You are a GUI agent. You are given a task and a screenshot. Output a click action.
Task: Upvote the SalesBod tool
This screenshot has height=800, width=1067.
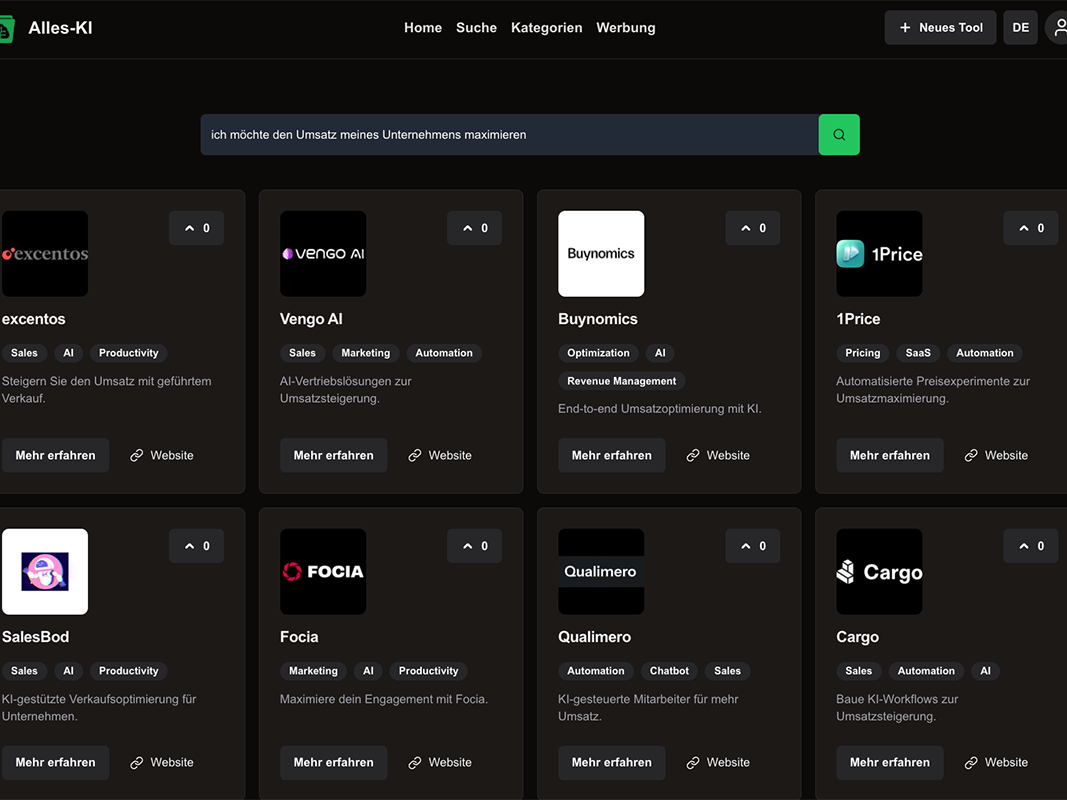click(x=197, y=546)
